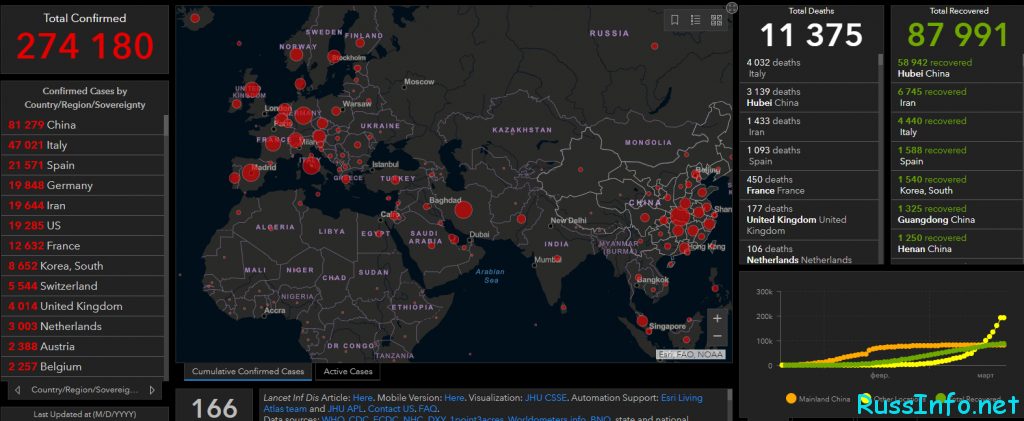Screen dimensions: 1024x421
Task: Switch to Active Cases tab
Action: pos(347,371)
